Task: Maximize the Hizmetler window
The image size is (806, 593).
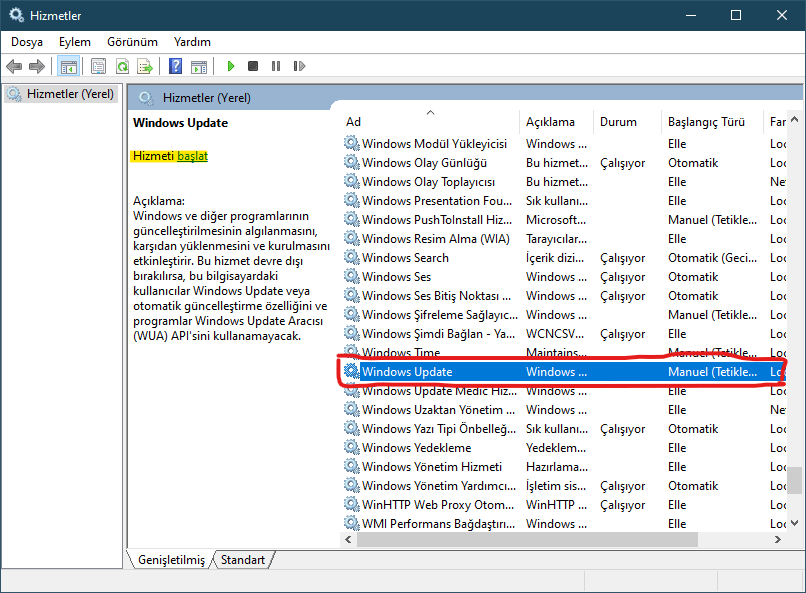Action: click(736, 15)
